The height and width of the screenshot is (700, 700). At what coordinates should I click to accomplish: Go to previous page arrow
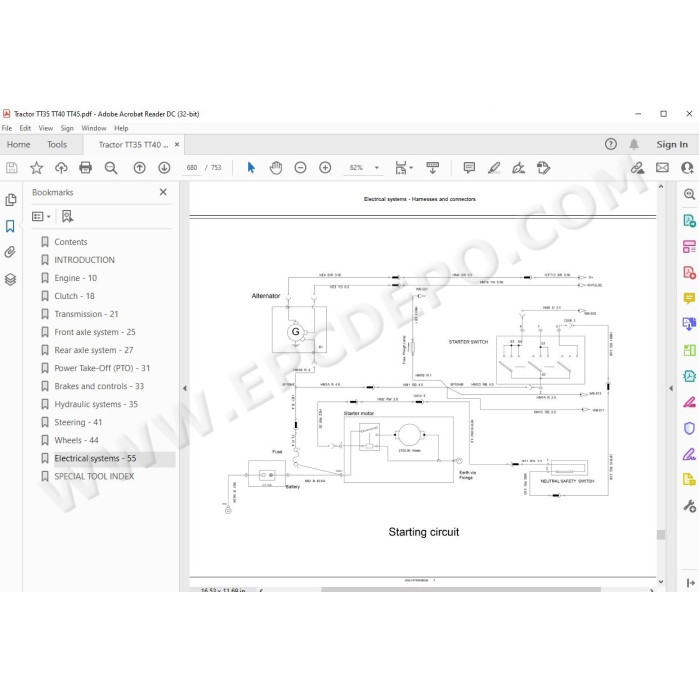139,168
